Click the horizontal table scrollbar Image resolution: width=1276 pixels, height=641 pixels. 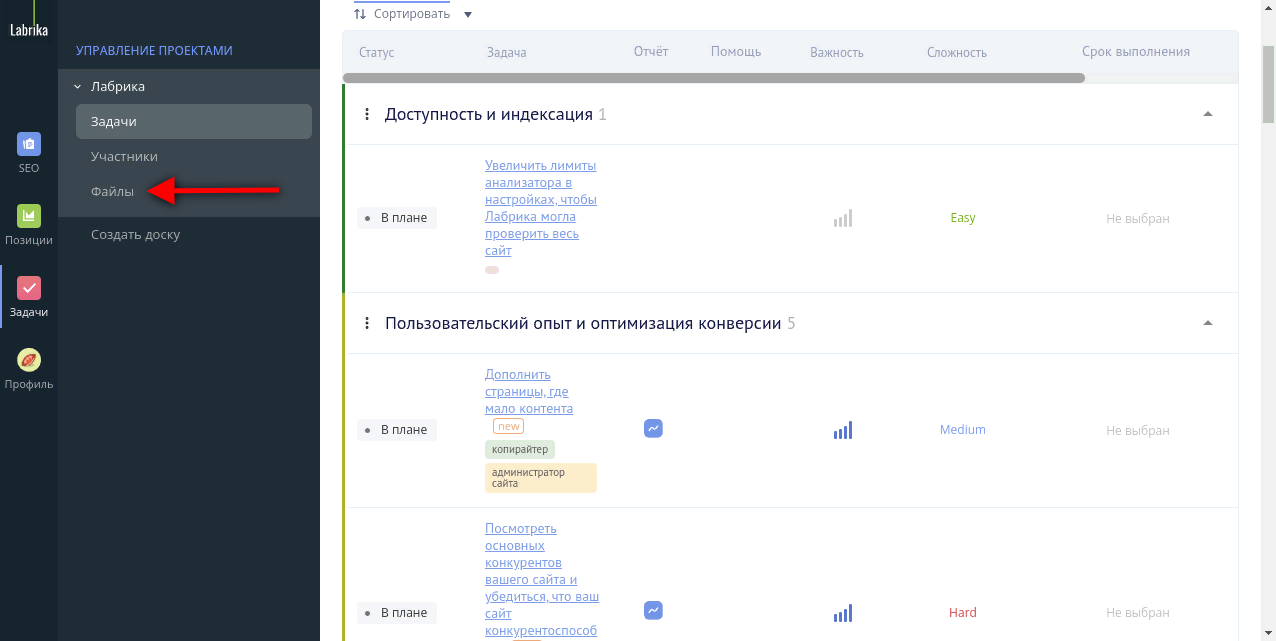tap(714, 78)
